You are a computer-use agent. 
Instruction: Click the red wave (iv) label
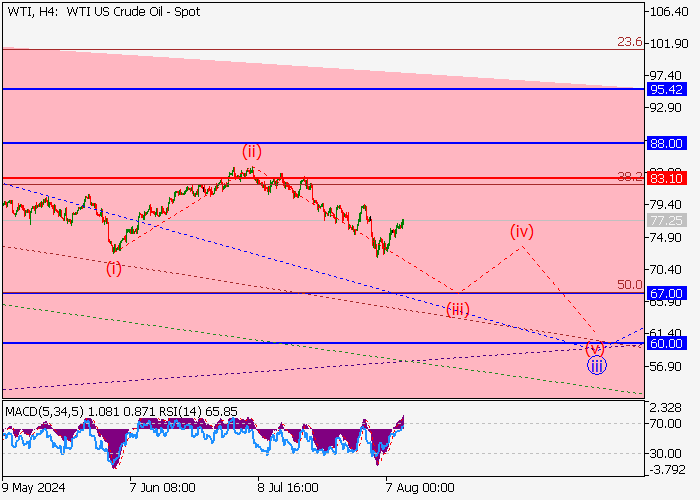[522, 232]
